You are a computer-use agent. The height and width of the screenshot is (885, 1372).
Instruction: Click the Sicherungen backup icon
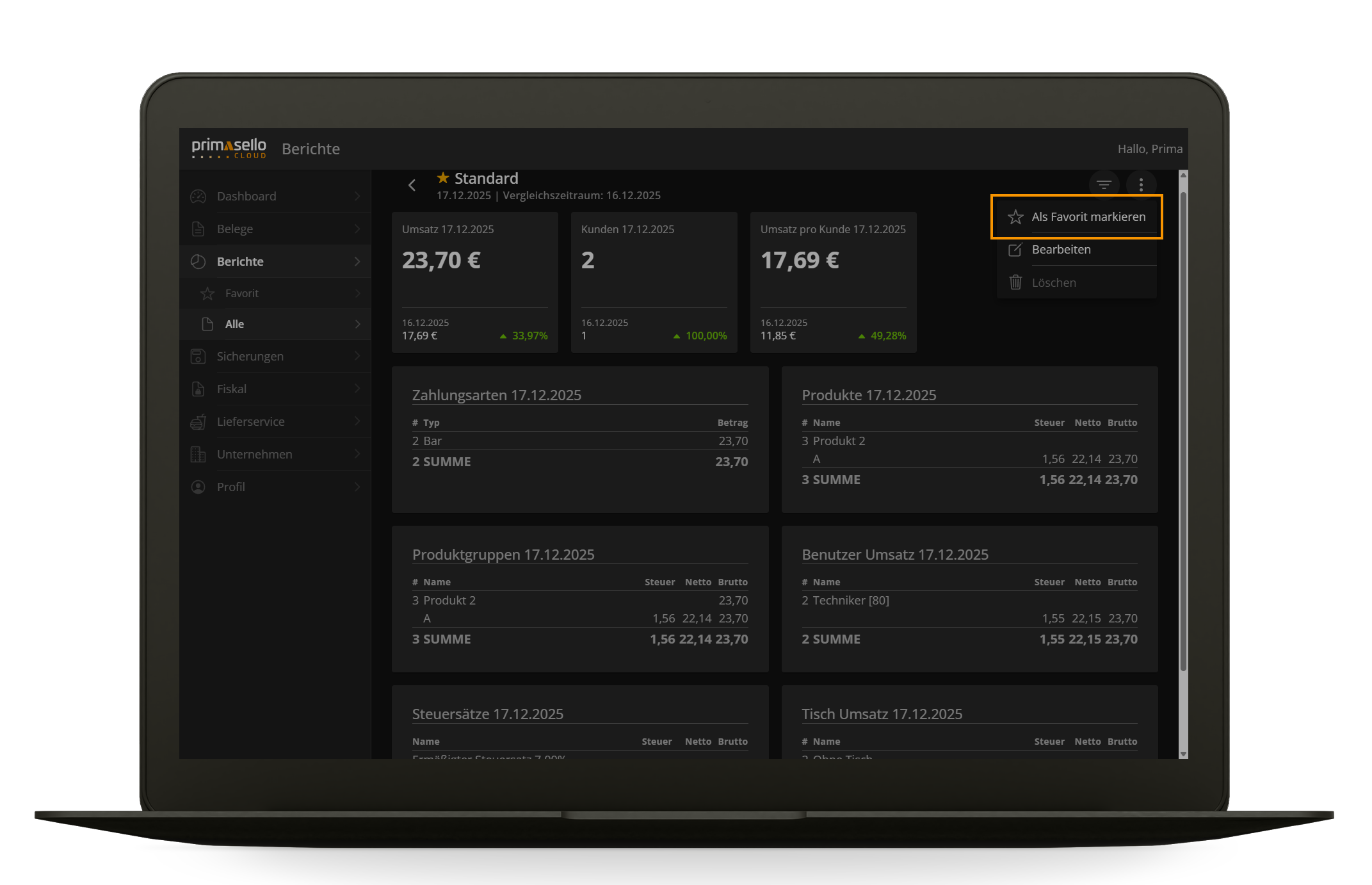pyautogui.click(x=198, y=357)
